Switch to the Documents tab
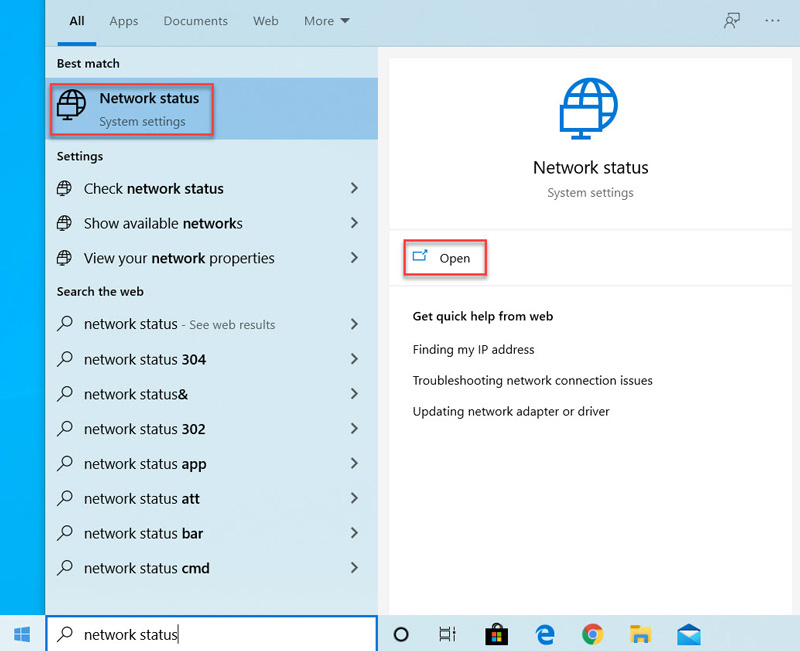This screenshot has width=800, height=651. [x=196, y=20]
